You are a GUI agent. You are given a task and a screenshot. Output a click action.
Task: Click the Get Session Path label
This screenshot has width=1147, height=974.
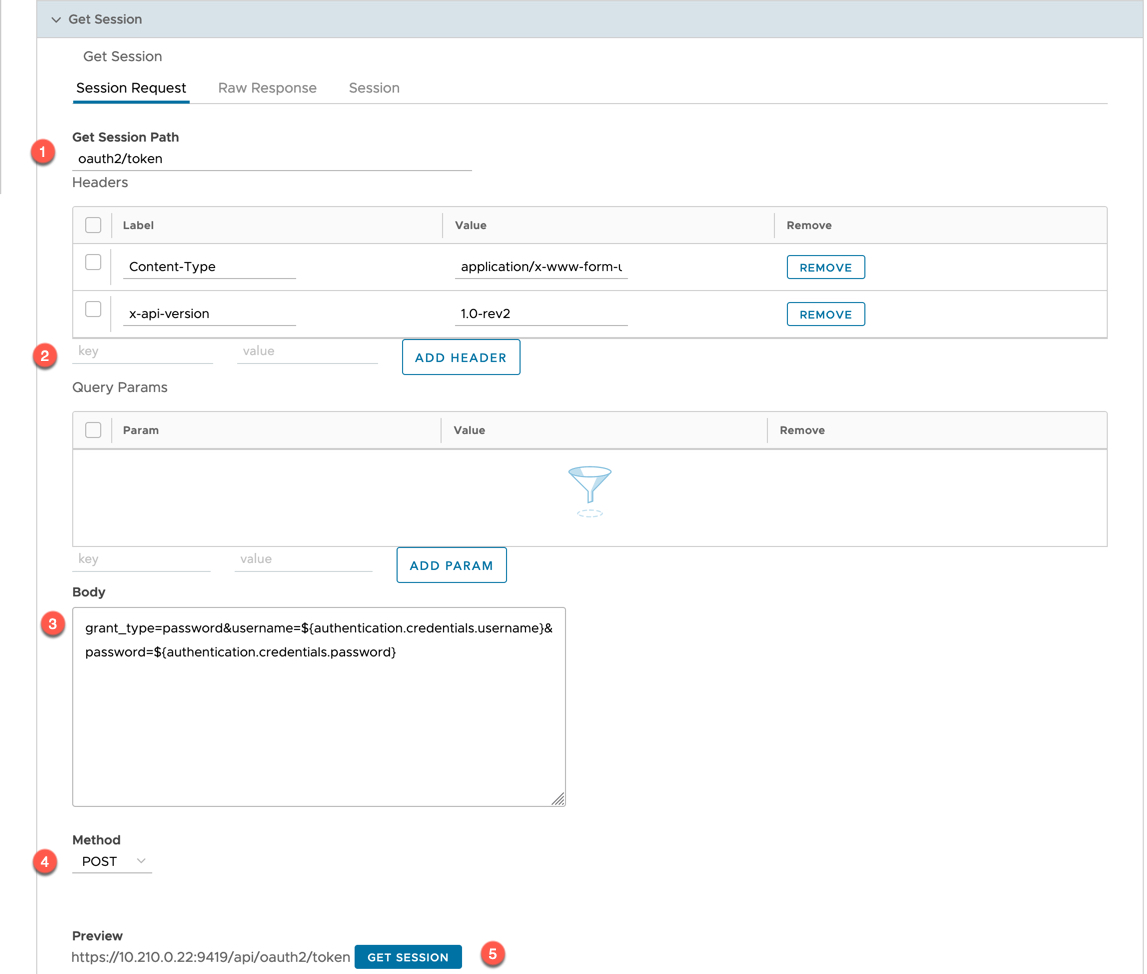tap(126, 137)
